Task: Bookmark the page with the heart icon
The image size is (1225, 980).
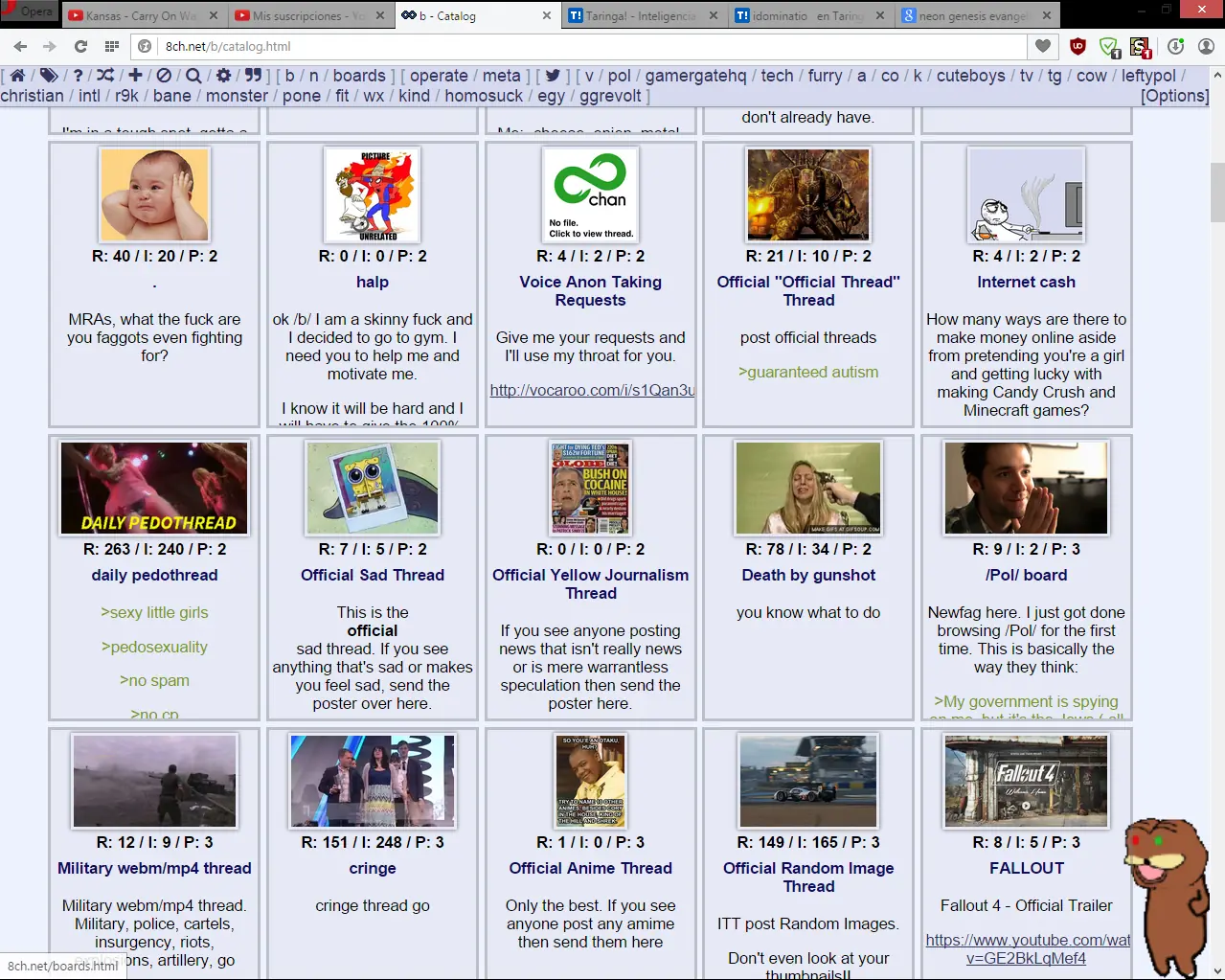Action: tap(1043, 46)
